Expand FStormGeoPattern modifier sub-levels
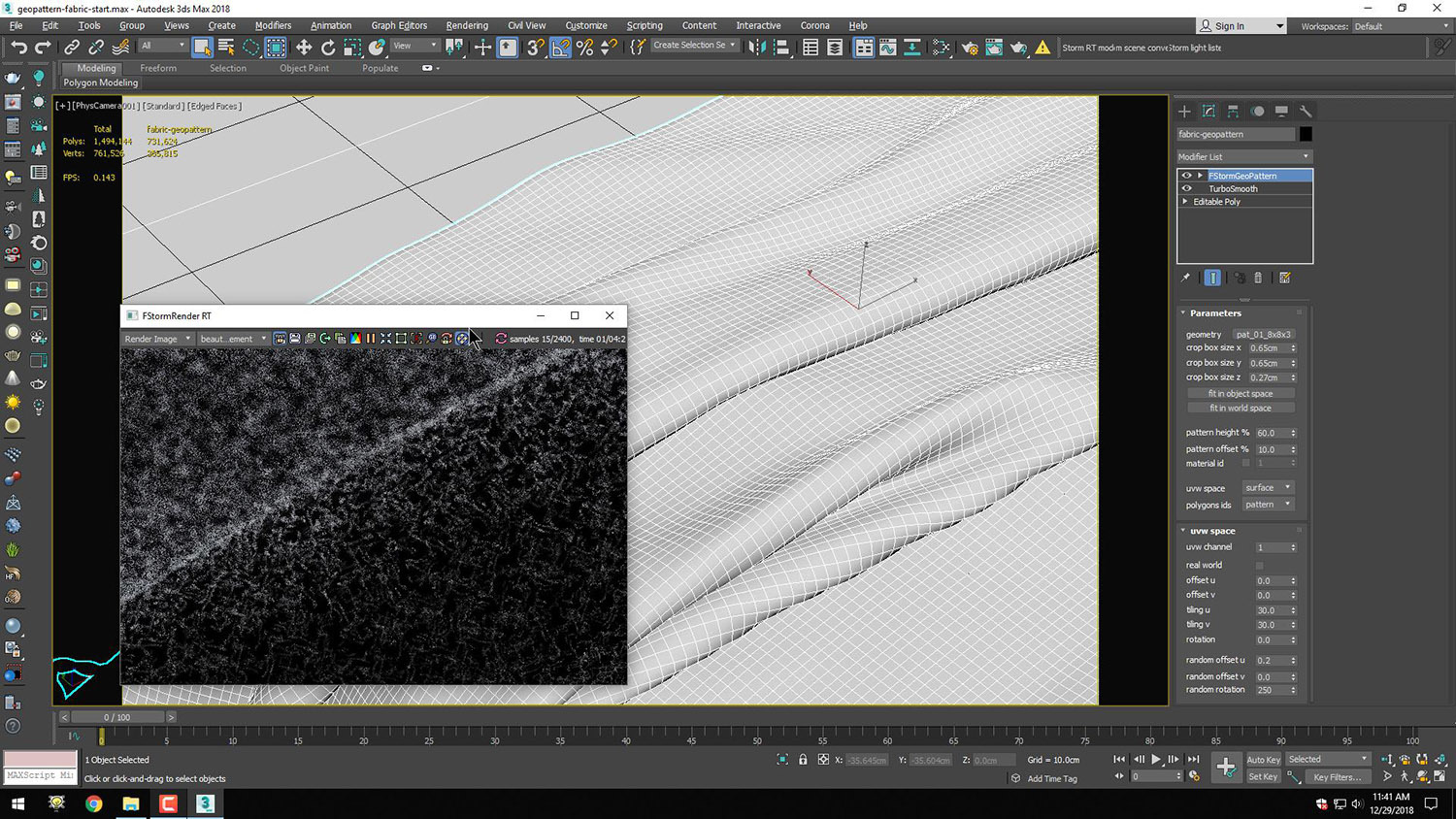Viewport: 1456px width, 819px height. (x=1201, y=176)
